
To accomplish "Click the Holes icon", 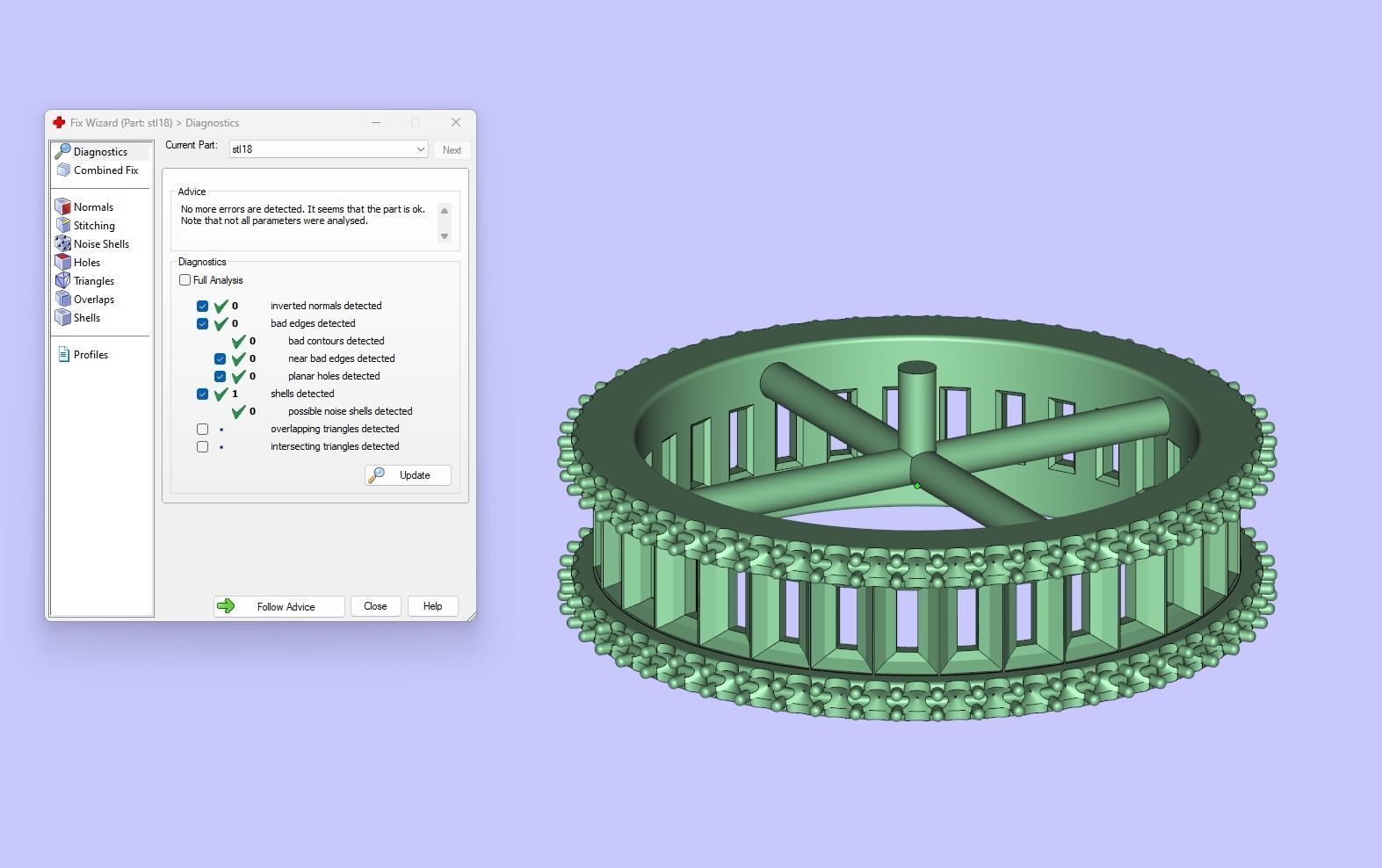I will [62, 263].
